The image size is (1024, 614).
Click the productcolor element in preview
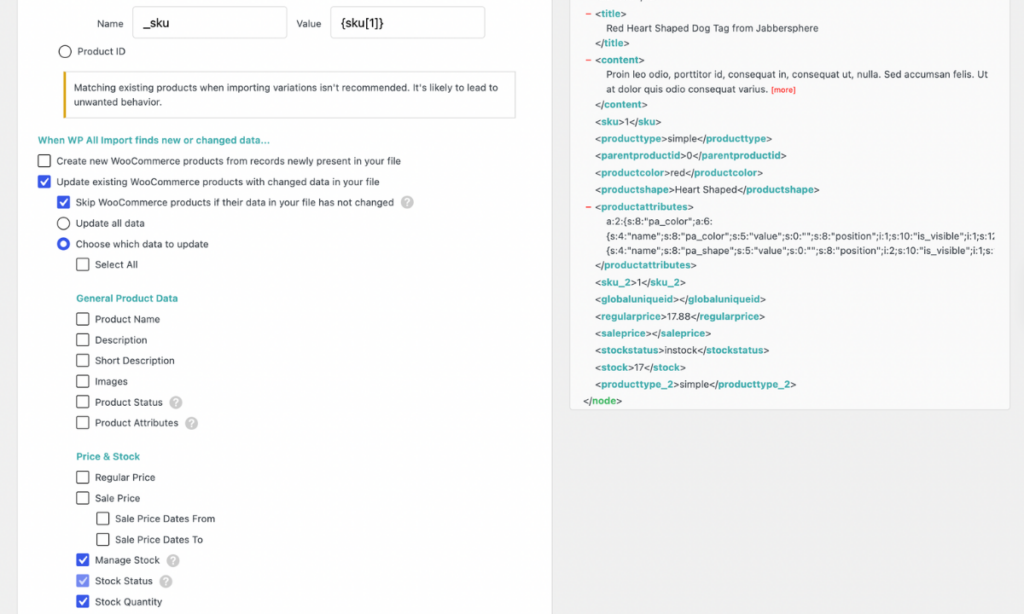coord(679,173)
